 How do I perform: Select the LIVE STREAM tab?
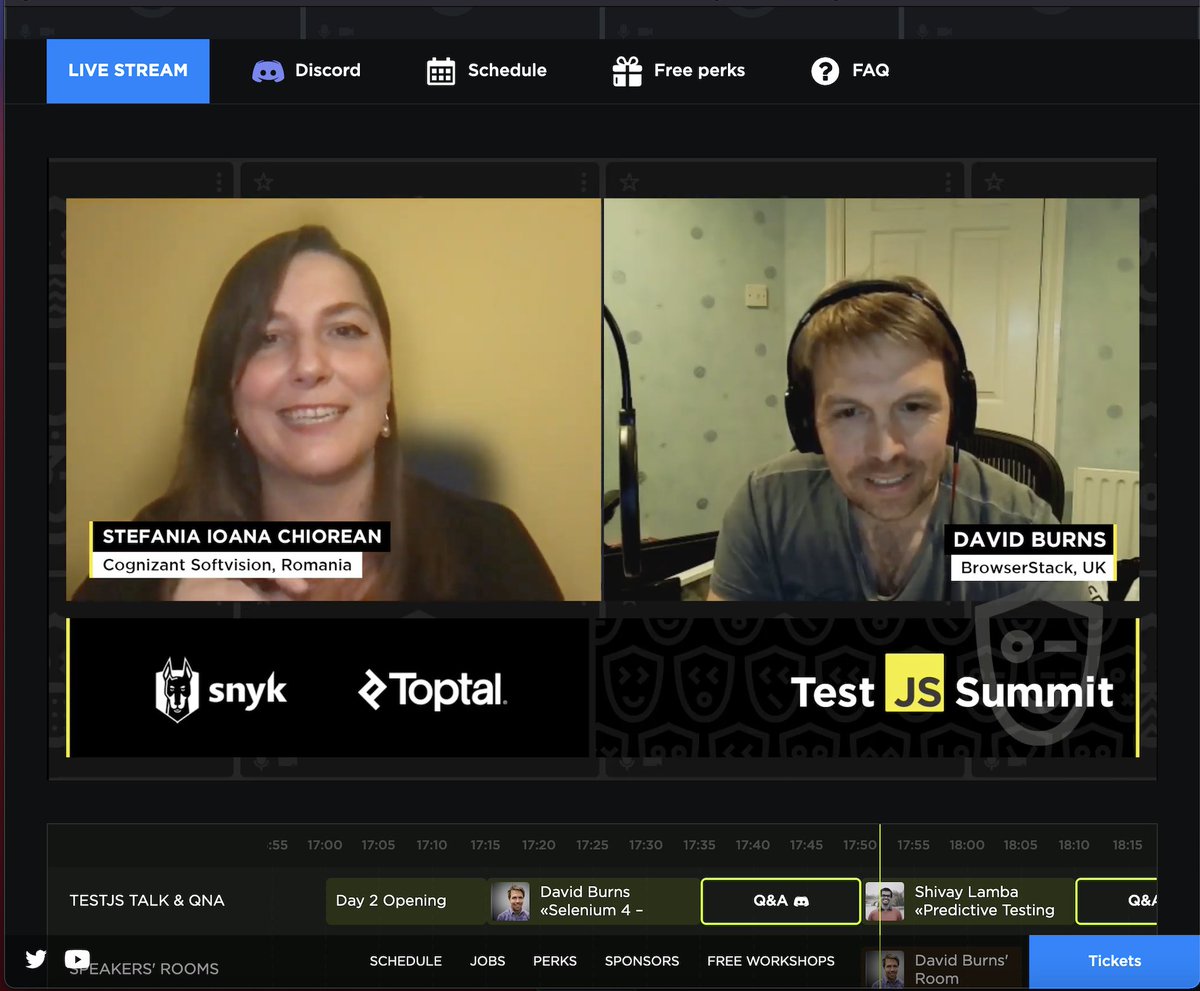[128, 71]
